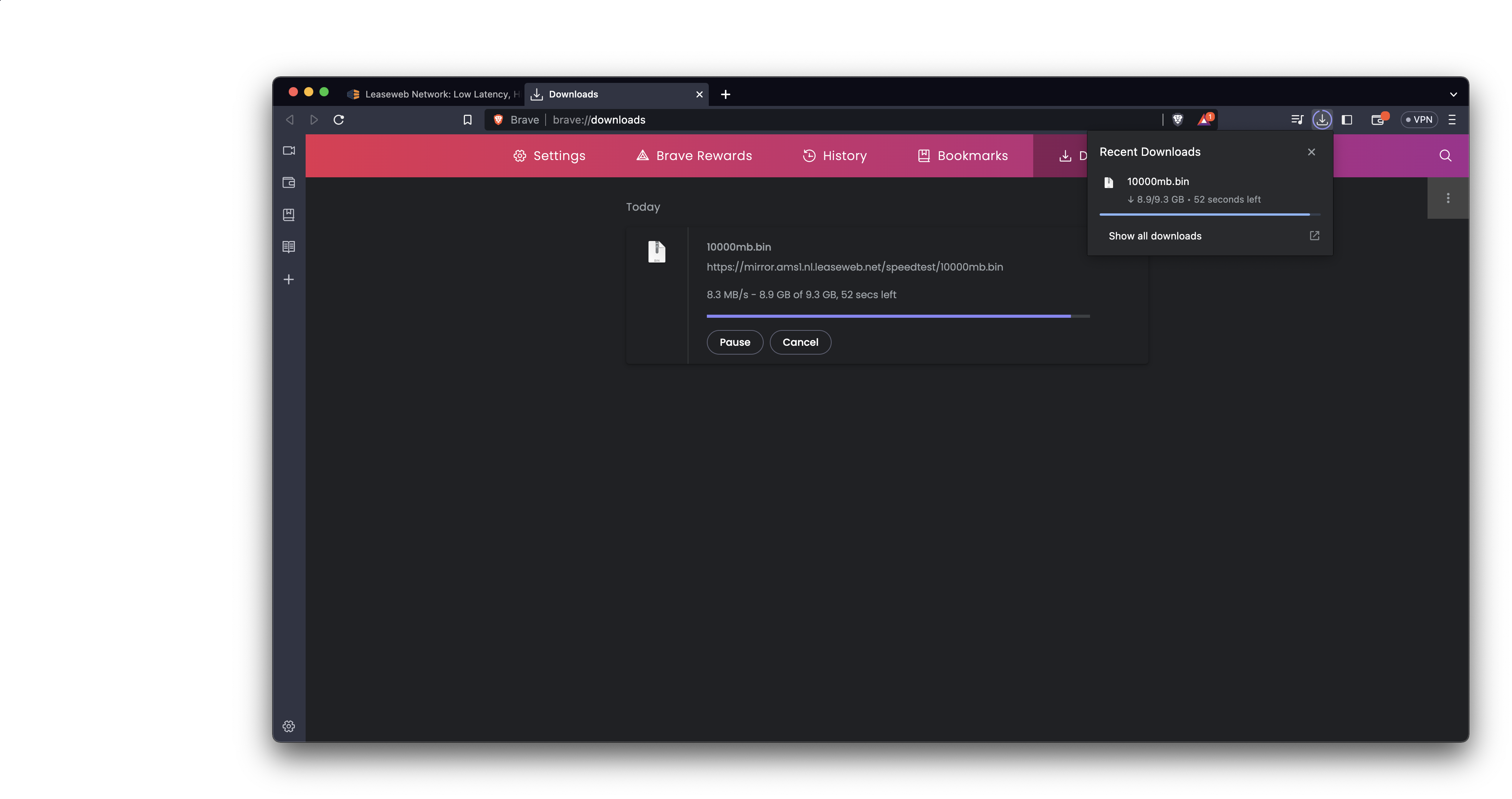This screenshot has height=799, width=1512.
Task: Open Brave Rewards from the address bar
Action: [1204, 119]
